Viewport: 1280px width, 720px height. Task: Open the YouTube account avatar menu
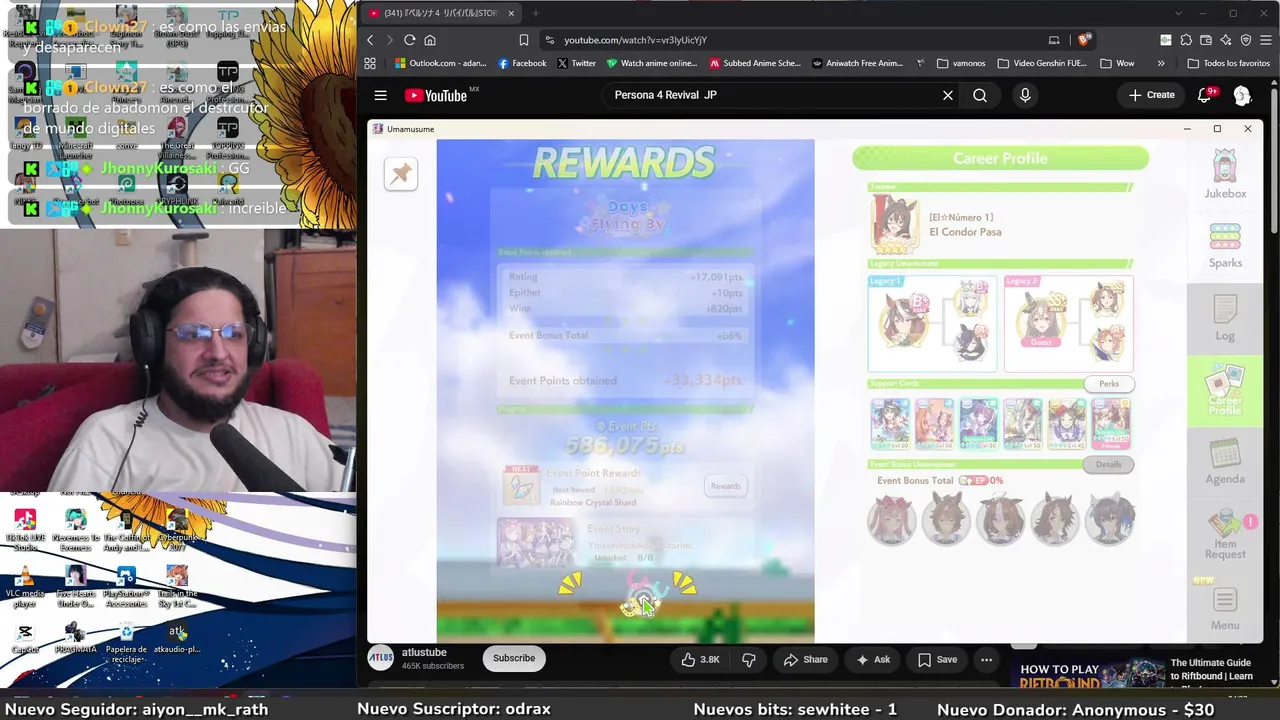click(x=1242, y=95)
